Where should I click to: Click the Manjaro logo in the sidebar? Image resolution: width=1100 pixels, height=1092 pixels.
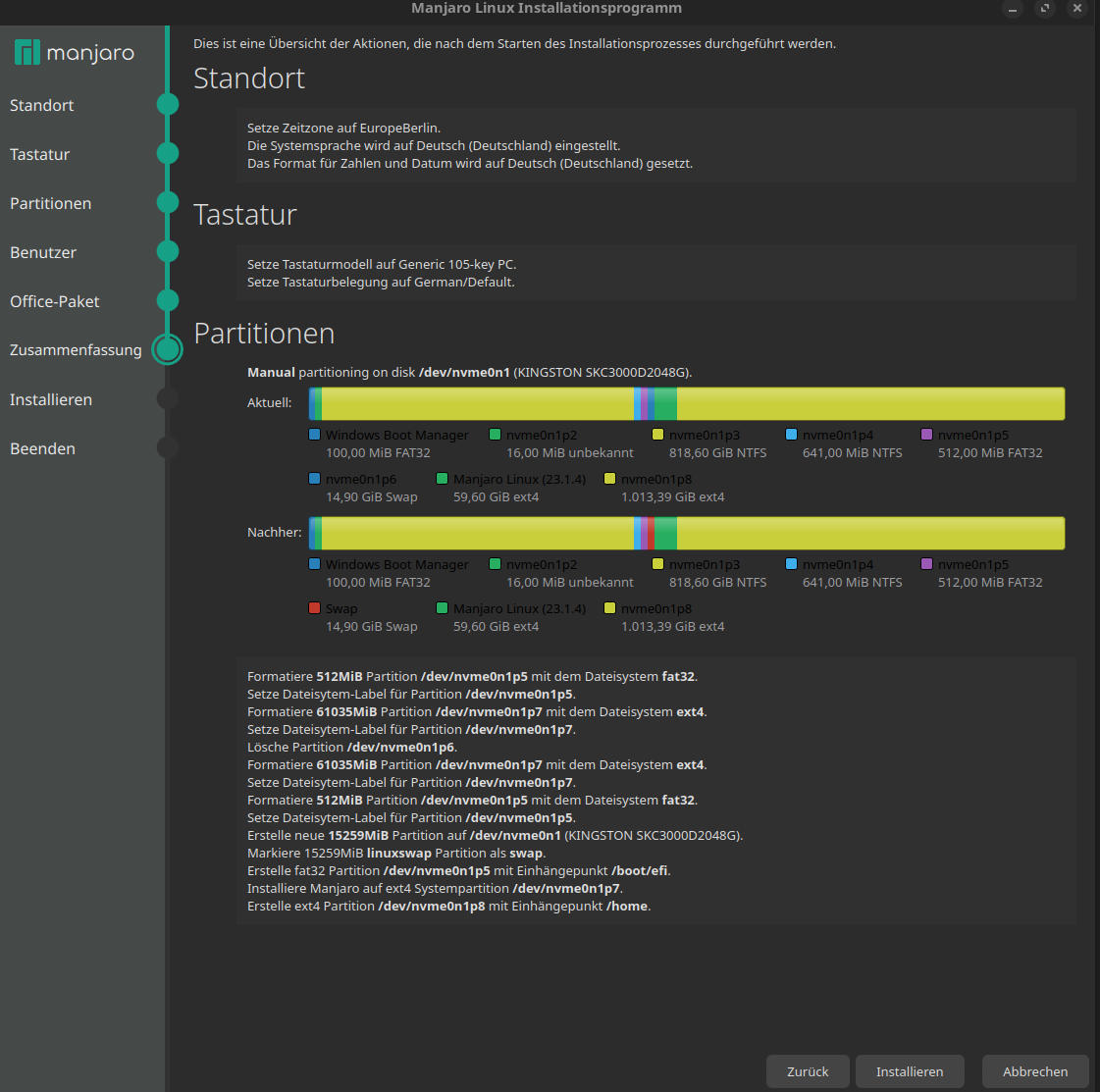75,53
